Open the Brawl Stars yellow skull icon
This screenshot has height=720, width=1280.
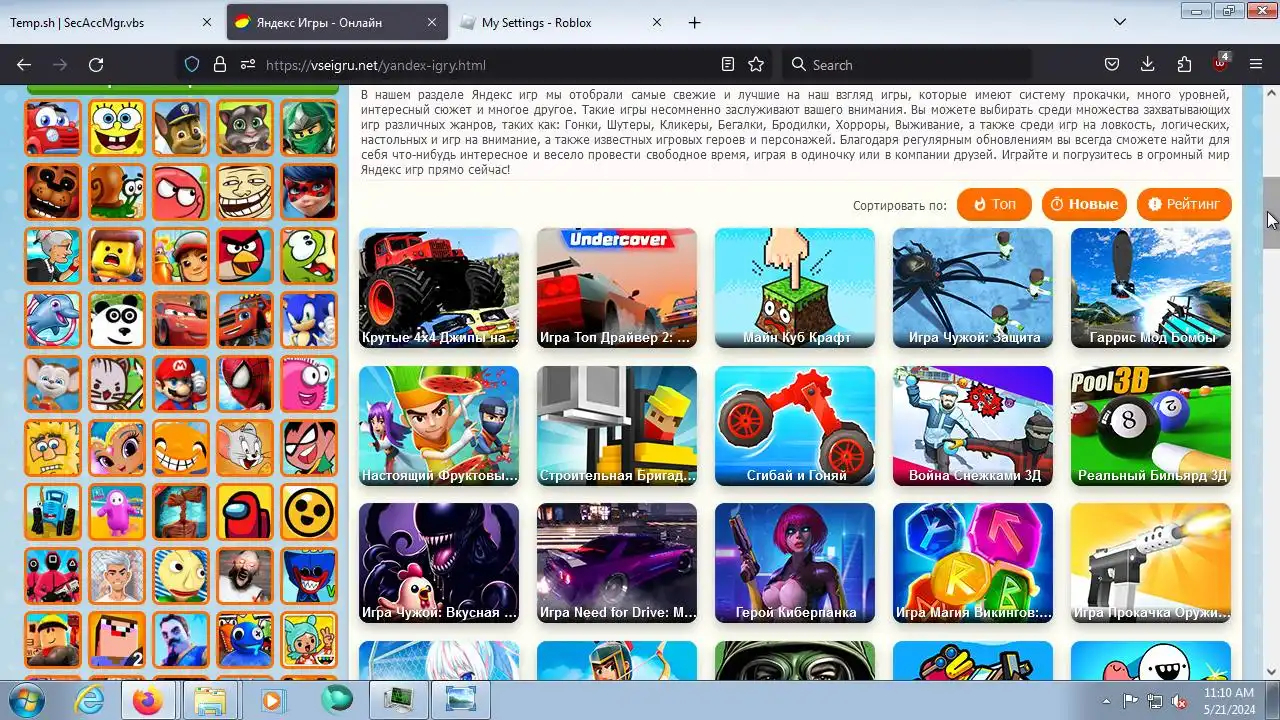click(x=309, y=511)
